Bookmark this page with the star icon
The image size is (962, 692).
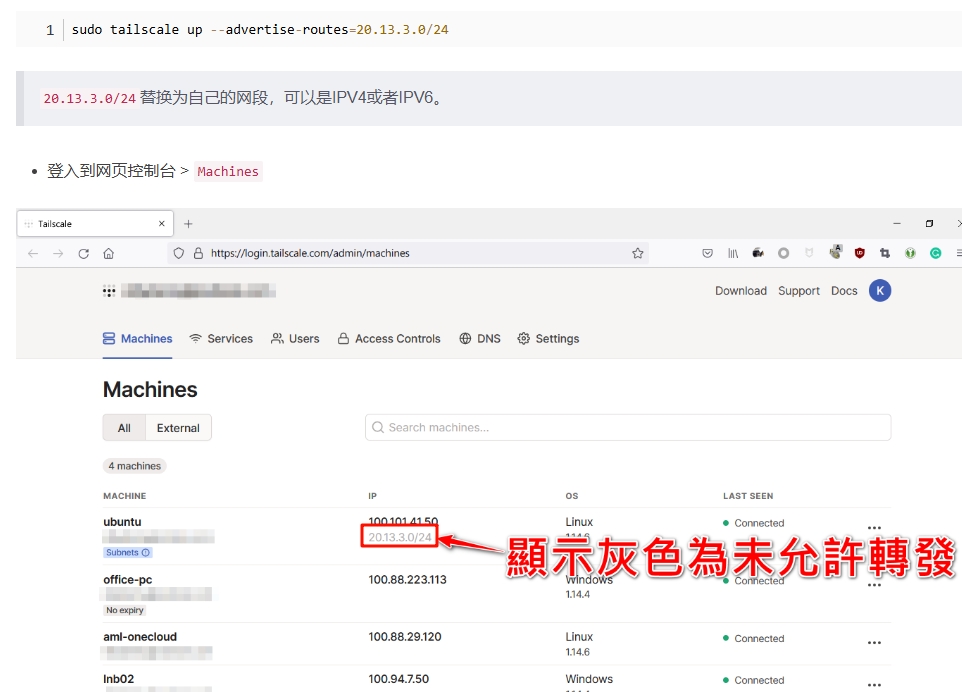coord(638,253)
